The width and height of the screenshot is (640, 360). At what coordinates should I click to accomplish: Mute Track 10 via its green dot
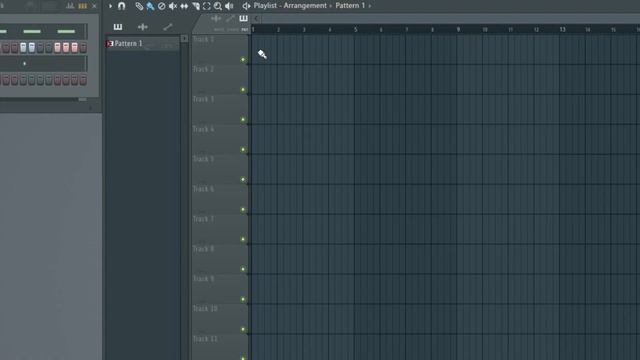point(243,329)
